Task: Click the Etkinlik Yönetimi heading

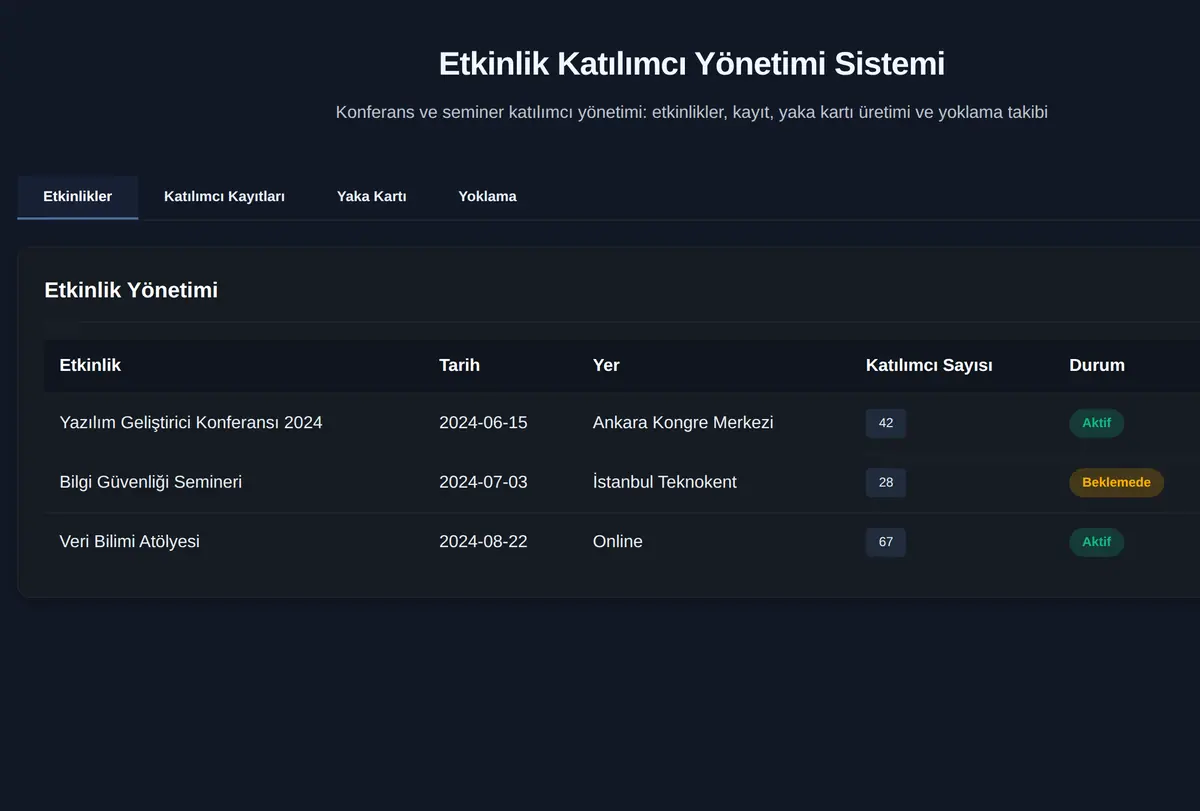Action: (131, 290)
